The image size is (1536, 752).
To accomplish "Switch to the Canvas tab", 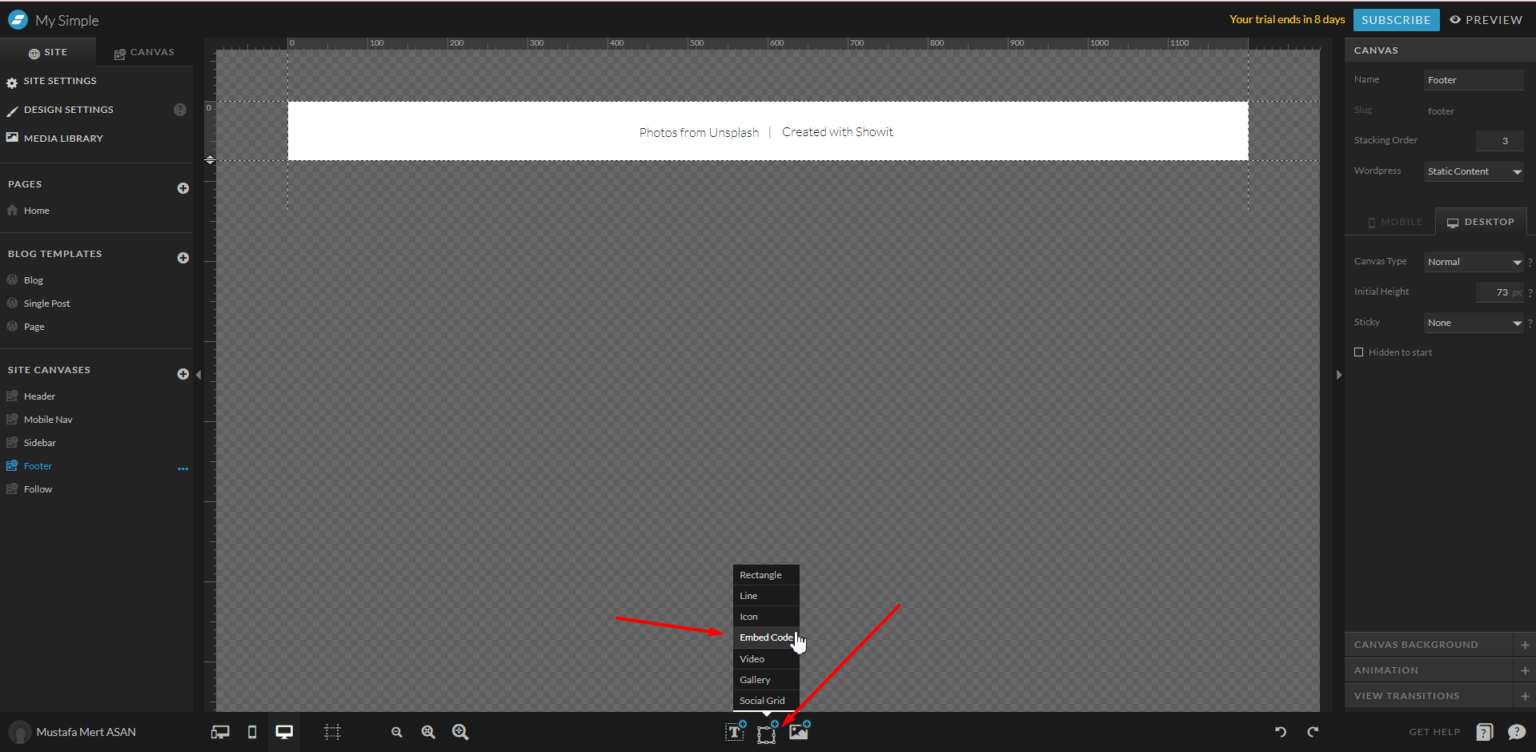I will pos(144,52).
